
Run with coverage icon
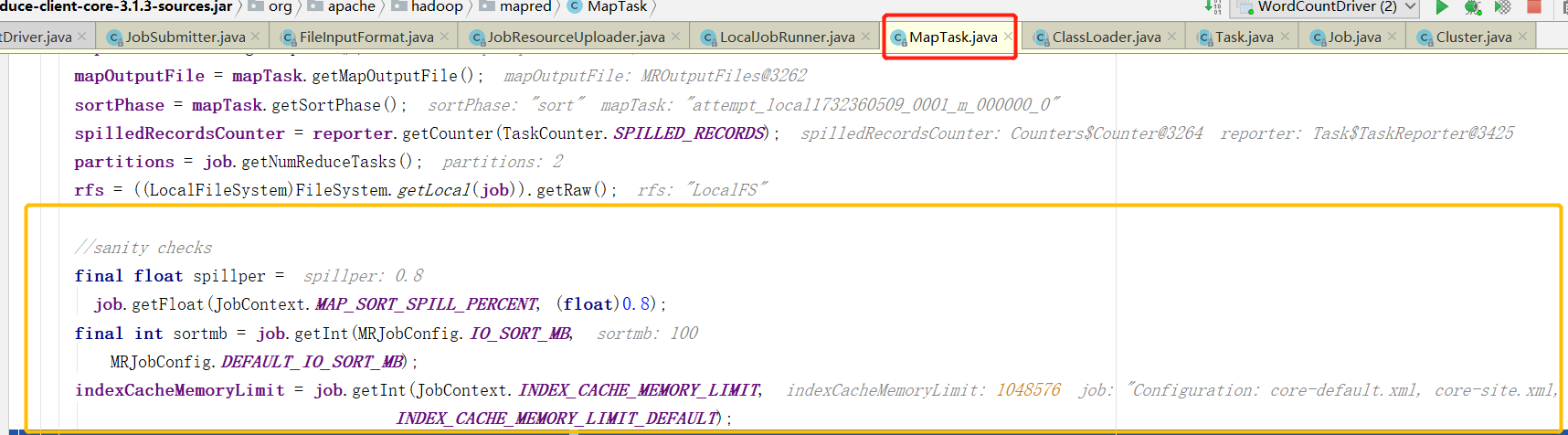point(1502,7)
